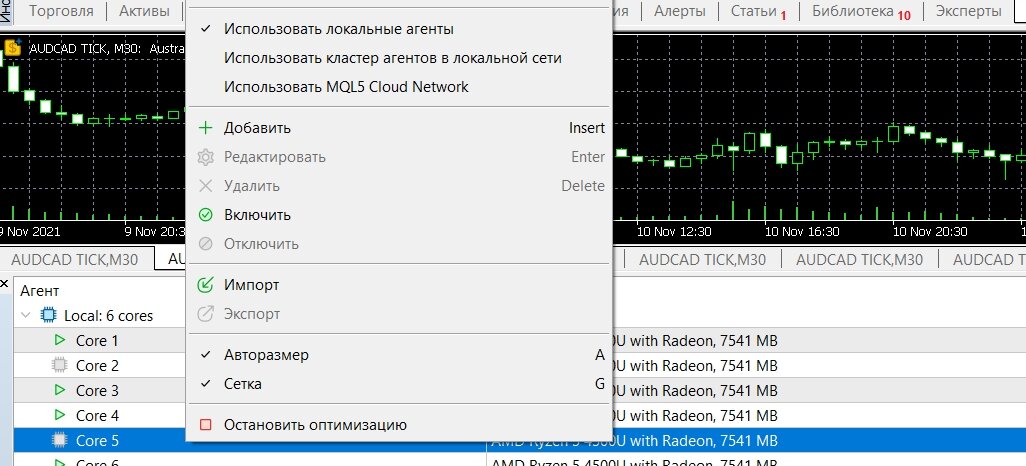1026x466 pixels.
Task: Click the red square icon beside Остановить оптимизацию
Action: coord(205,425)
